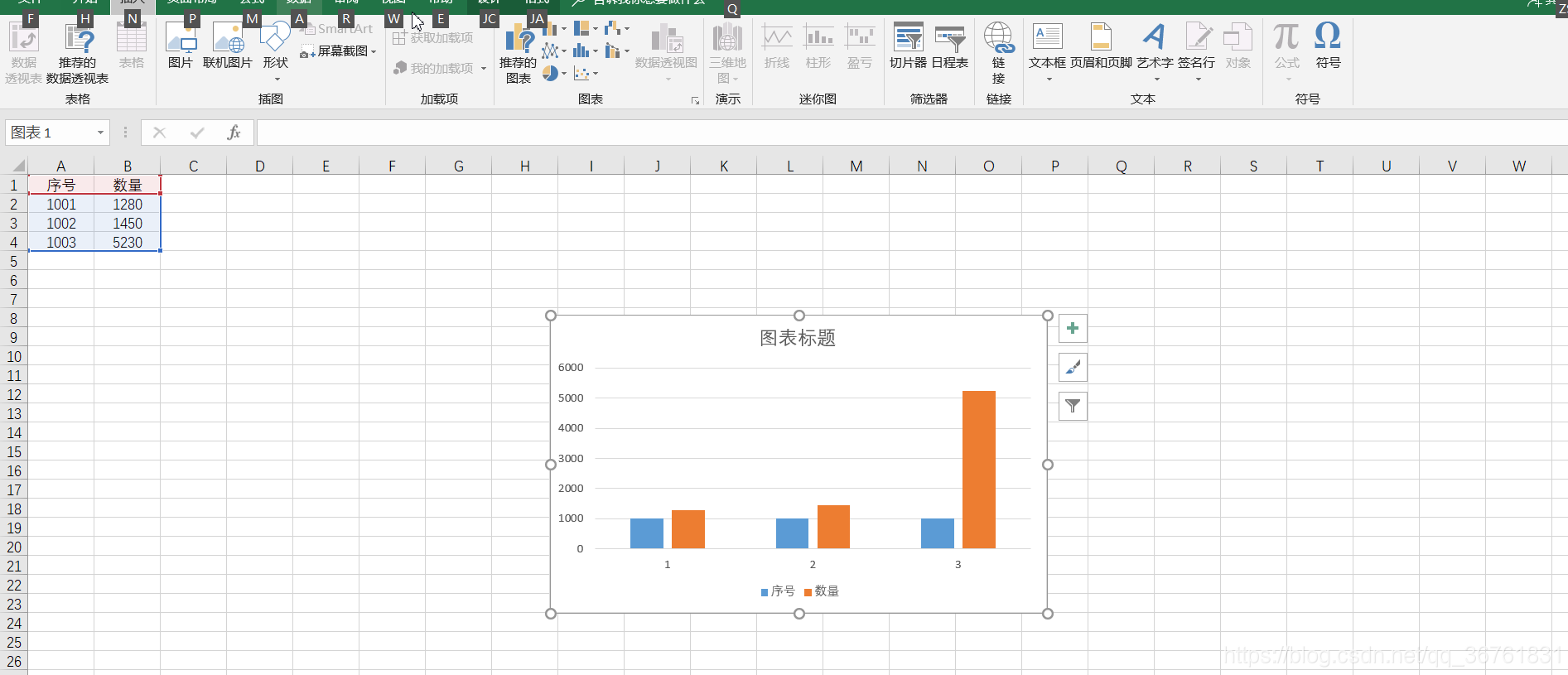
Task: Select column H header
Action: click(524, 166)
